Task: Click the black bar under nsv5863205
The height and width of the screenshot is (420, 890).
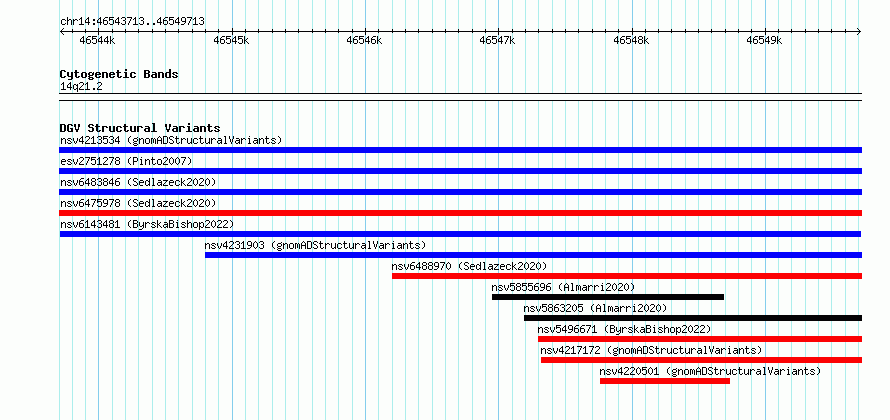Action: coord(692,318)
